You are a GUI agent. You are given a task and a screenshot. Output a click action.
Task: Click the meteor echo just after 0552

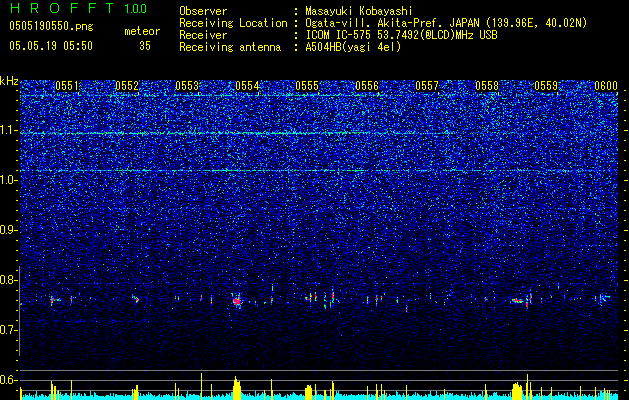(136, 299)
